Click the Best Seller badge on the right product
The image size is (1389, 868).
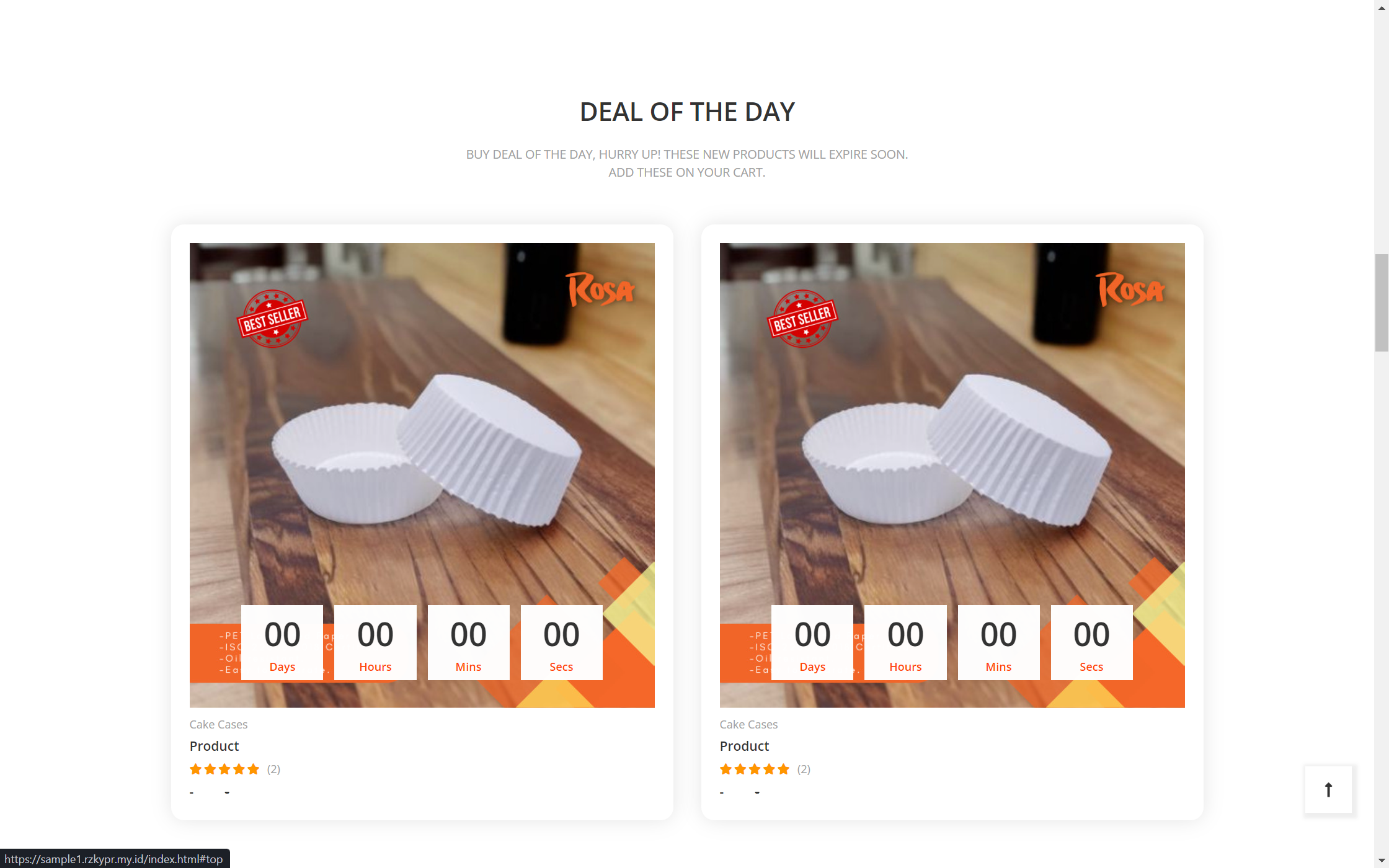(x=802, y=319)
